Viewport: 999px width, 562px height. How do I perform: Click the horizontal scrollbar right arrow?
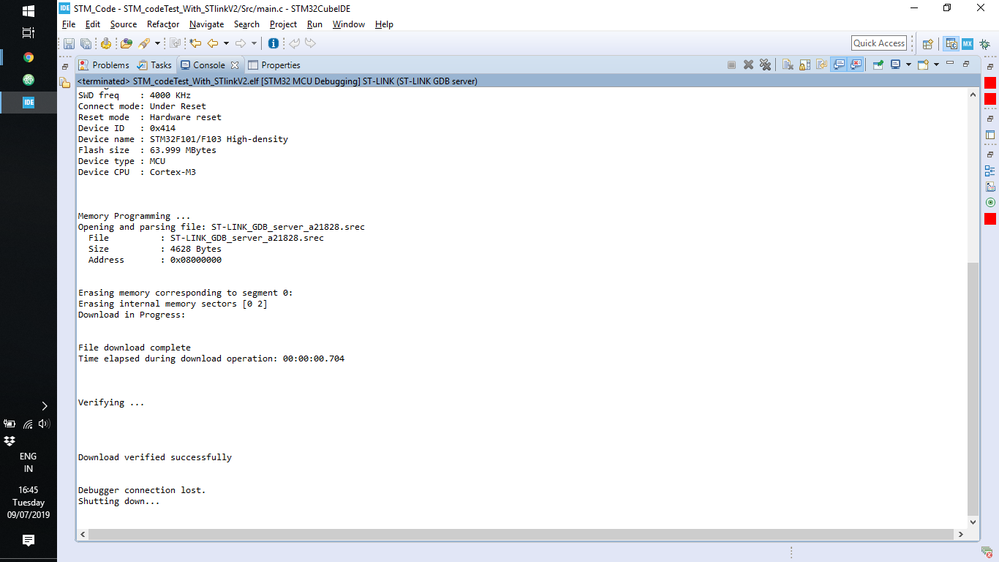click(961, 534)
